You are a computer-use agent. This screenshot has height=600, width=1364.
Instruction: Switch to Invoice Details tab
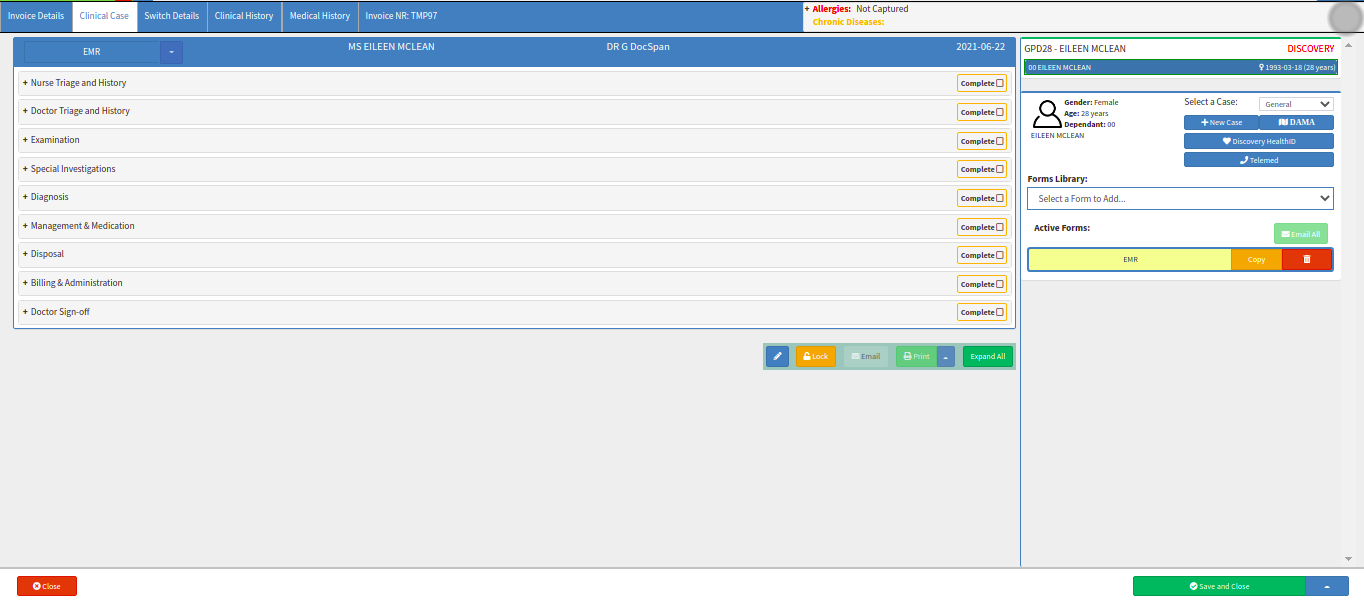coord(36,16)
